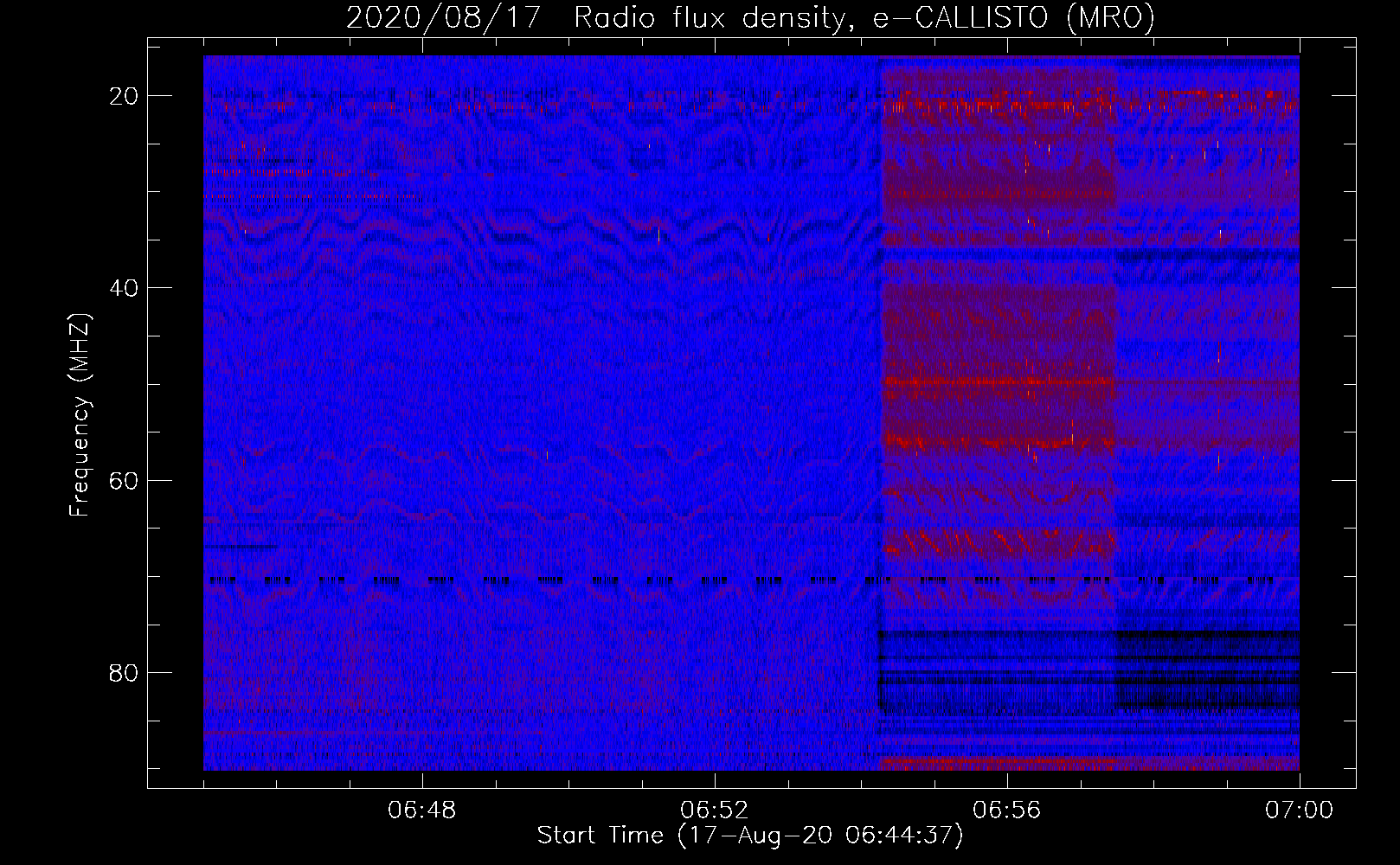The width and height of the screenshot is (1400, 865).
Task: Click the 60 MHz frequency tick label
Action: 125,480
